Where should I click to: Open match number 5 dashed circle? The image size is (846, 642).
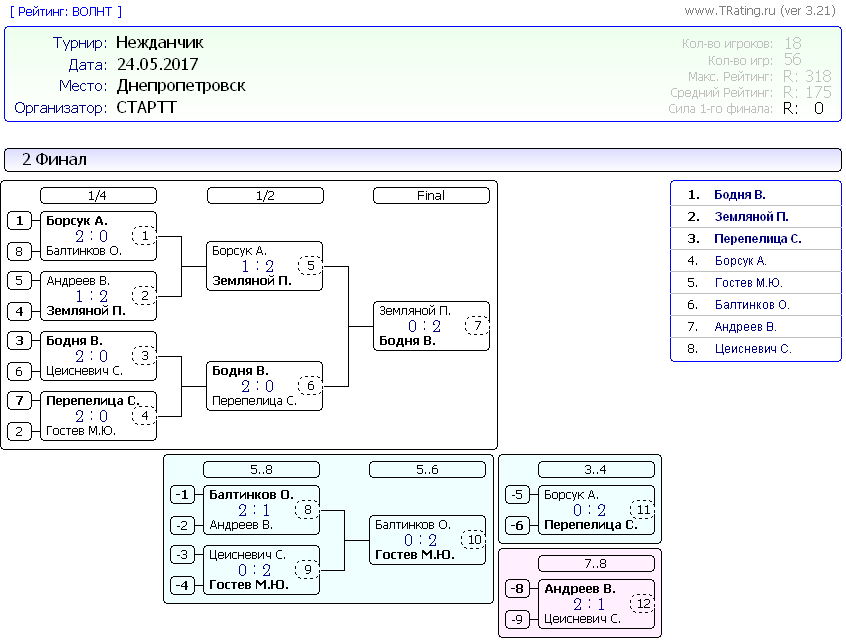(x=310, y=266)
